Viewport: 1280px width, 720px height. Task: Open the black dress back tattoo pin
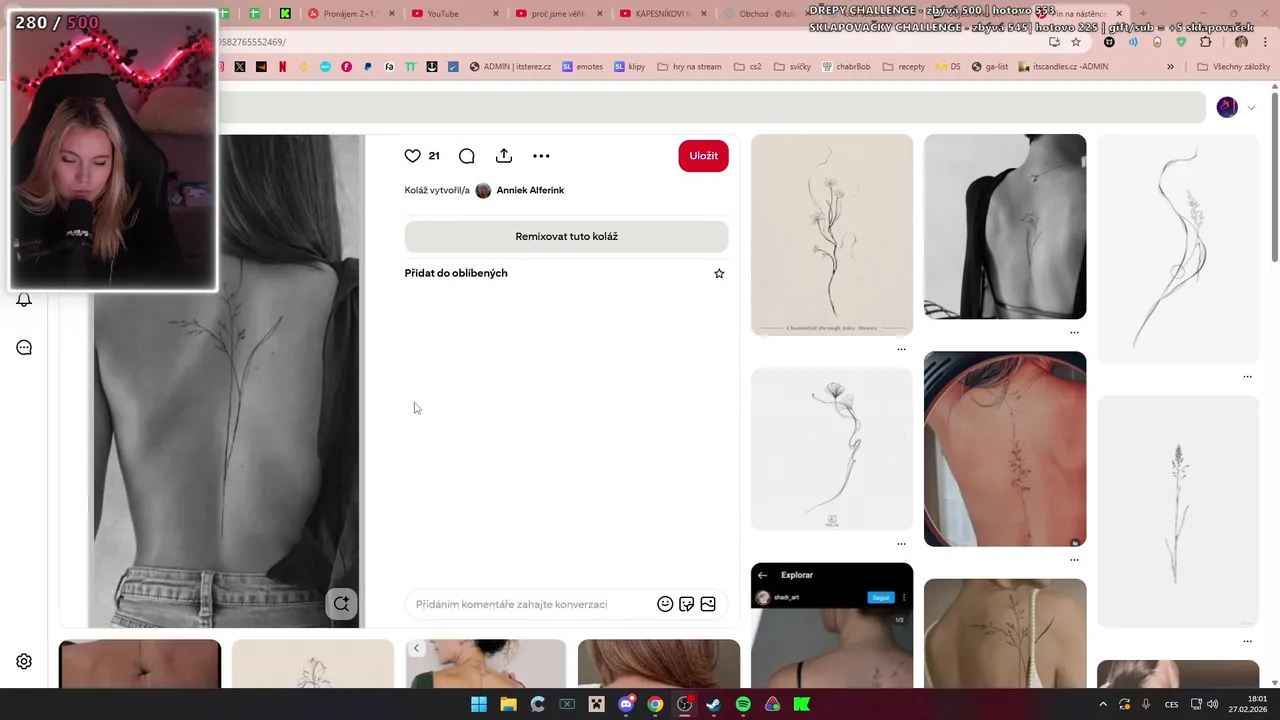click(x=1005, y=227)
